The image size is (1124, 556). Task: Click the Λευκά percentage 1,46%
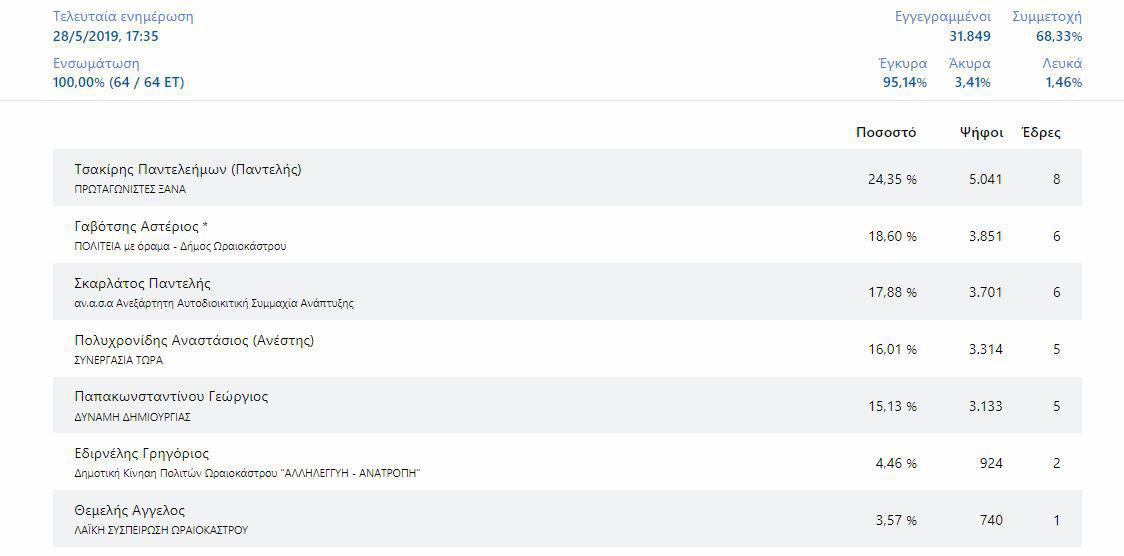(1063, 83)
